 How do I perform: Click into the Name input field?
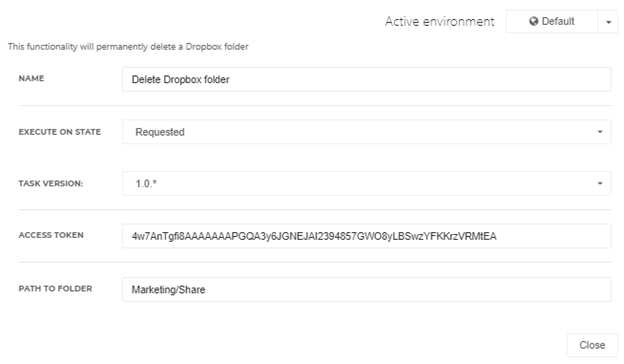pos(367,80)
